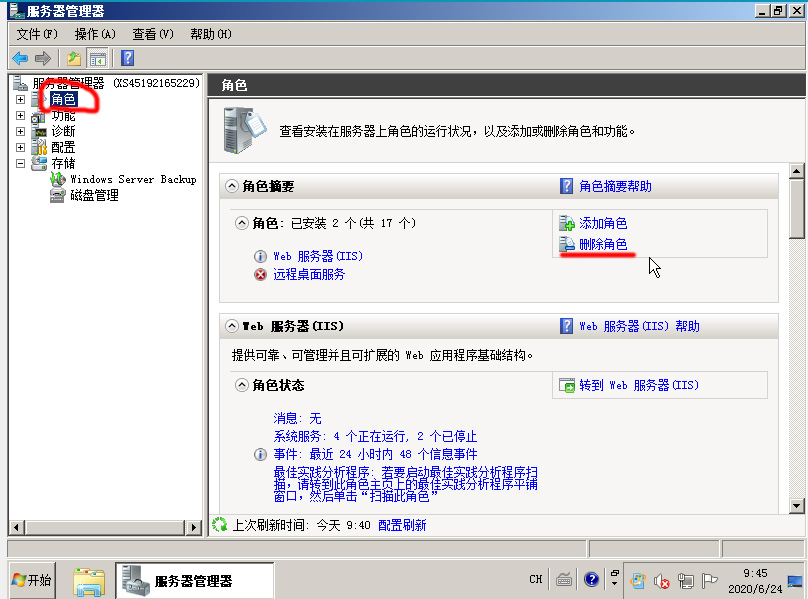Open the 帮助(H) menu
Screen dimensions: 808x599
211,34
